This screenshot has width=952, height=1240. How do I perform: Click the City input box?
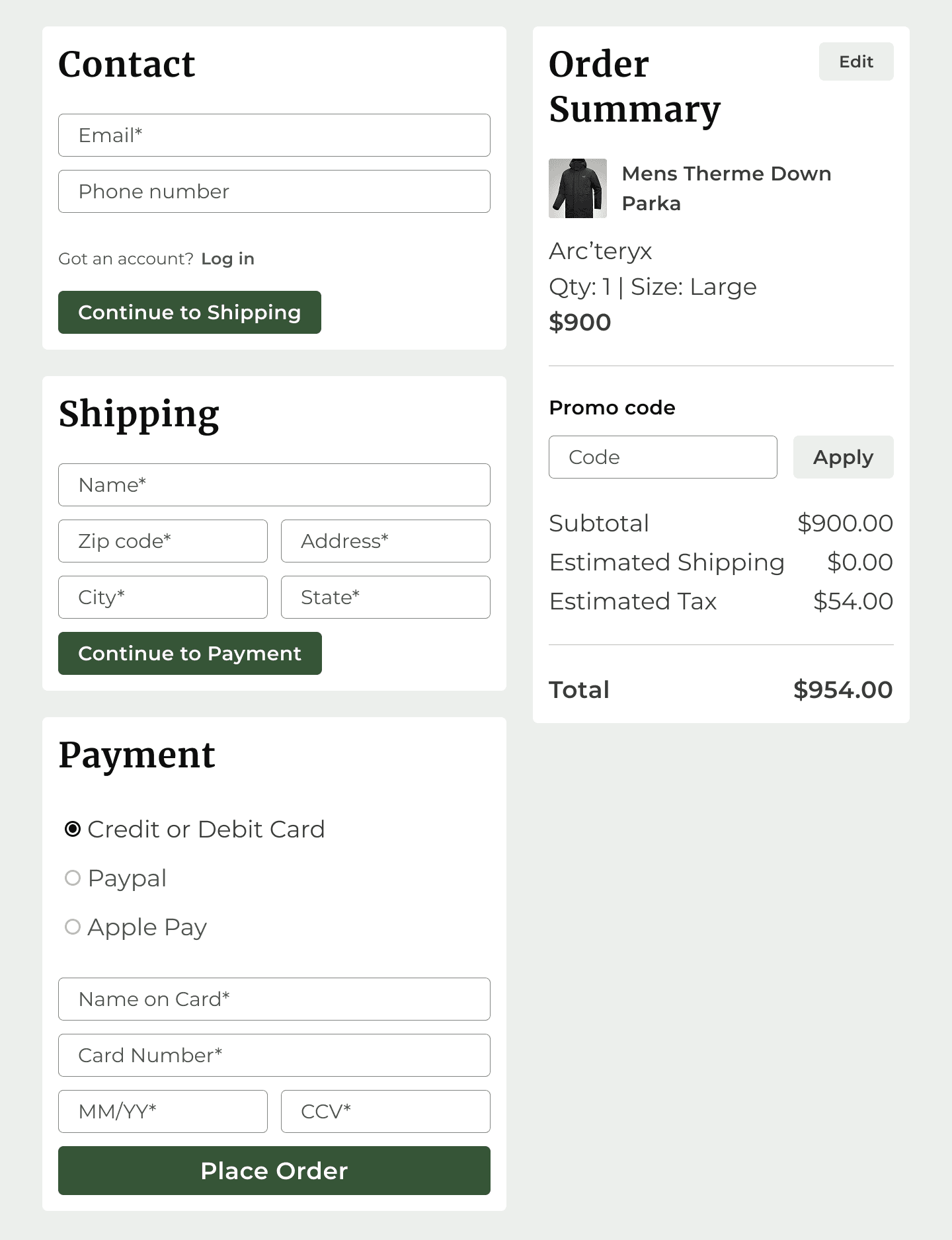click(163, 597)
